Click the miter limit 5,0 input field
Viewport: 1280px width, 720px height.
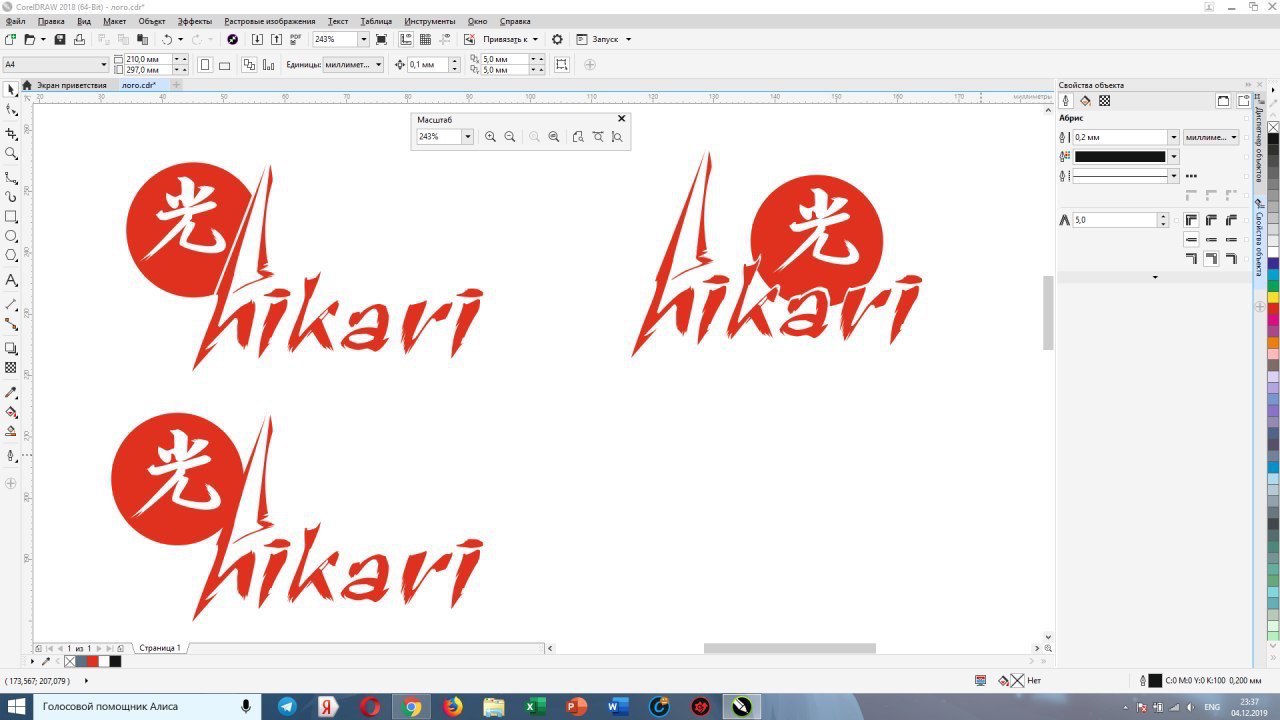pos(1114,220)
